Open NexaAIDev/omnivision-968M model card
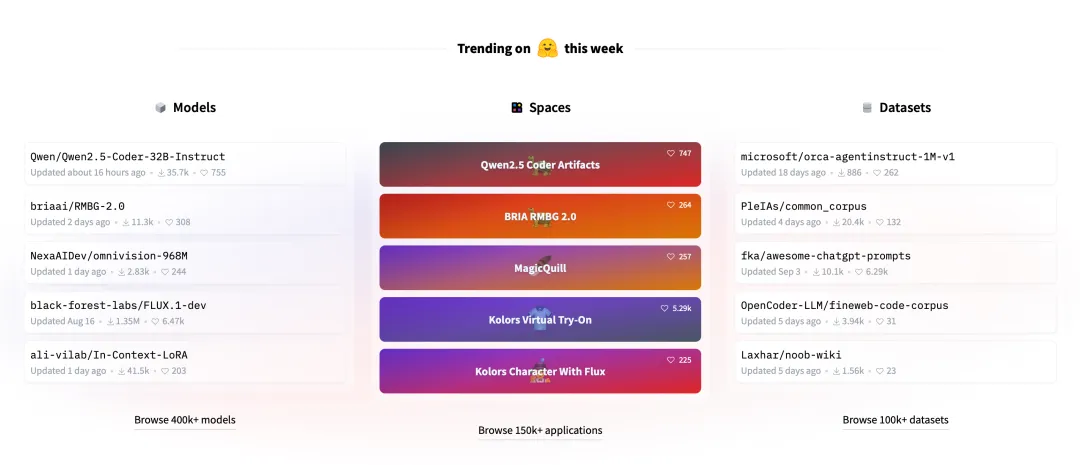Viewport: 1080px width, 465px height. [x=185, y=263]
